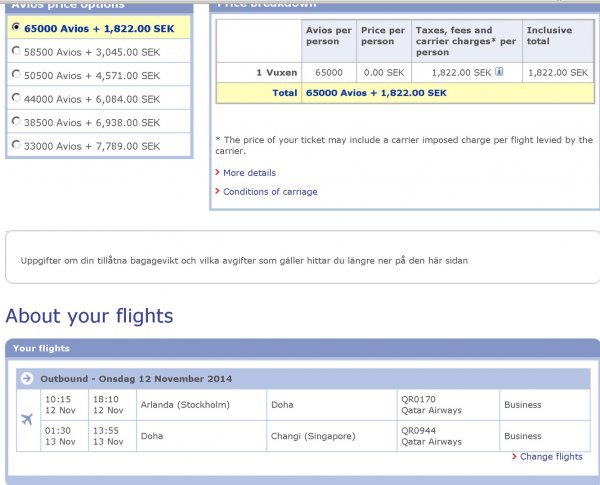Pick the 33000 Avios + 7,789.00 SEK radio
The width and height of the screenshot is (600, 485).
(x=15, y=145)
